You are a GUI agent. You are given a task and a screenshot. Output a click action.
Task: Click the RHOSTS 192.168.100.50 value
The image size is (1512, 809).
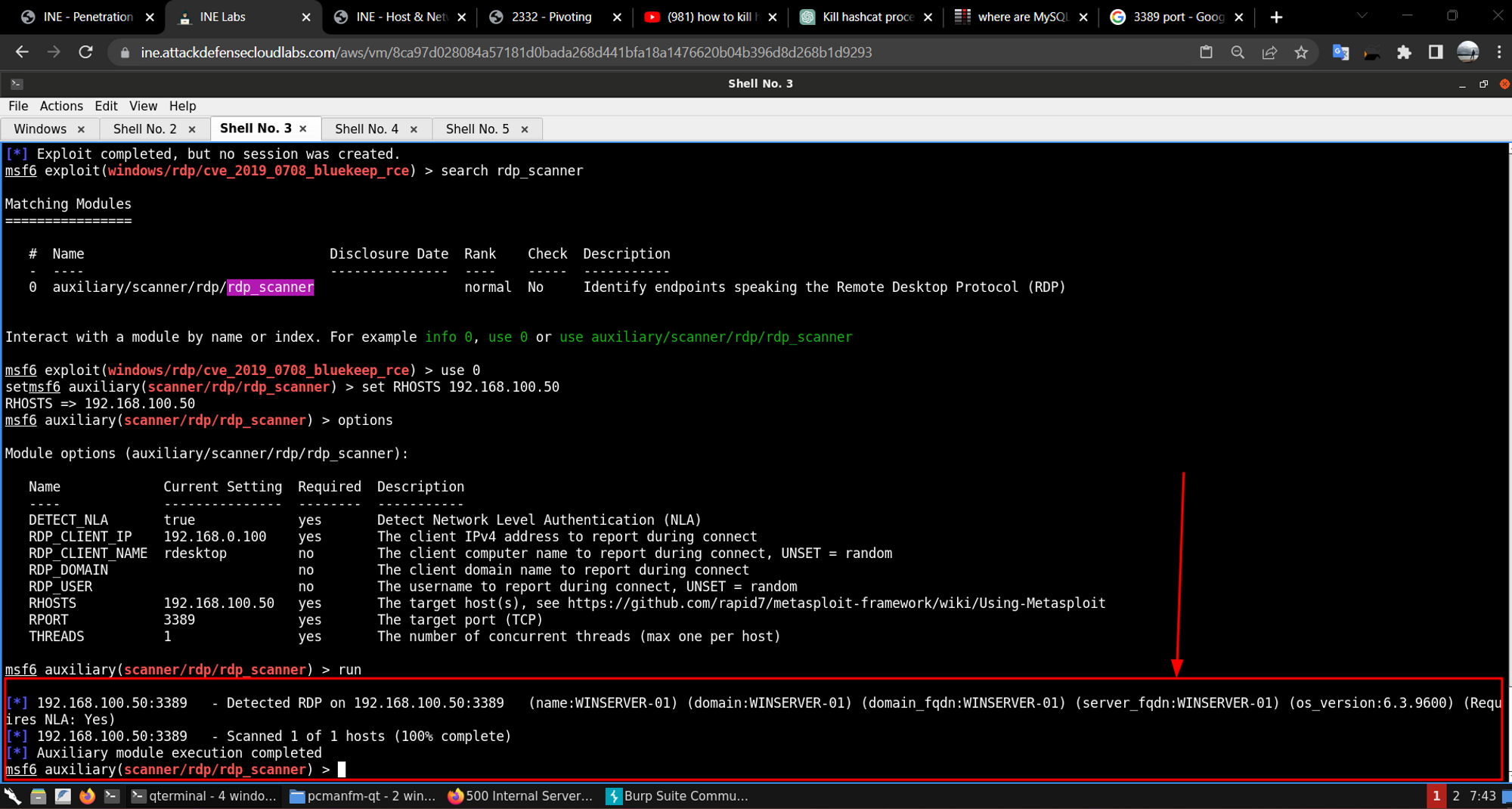218,603
